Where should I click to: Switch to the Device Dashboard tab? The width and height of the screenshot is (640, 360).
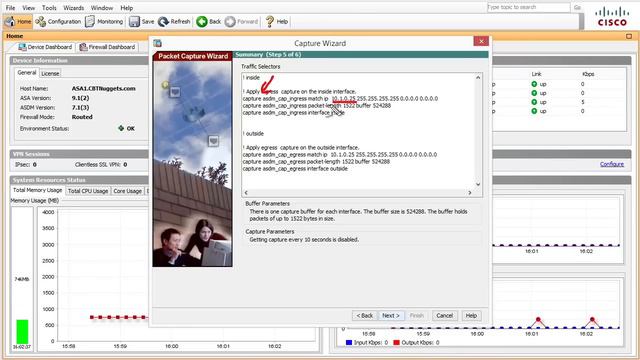[x=45, y=47]
